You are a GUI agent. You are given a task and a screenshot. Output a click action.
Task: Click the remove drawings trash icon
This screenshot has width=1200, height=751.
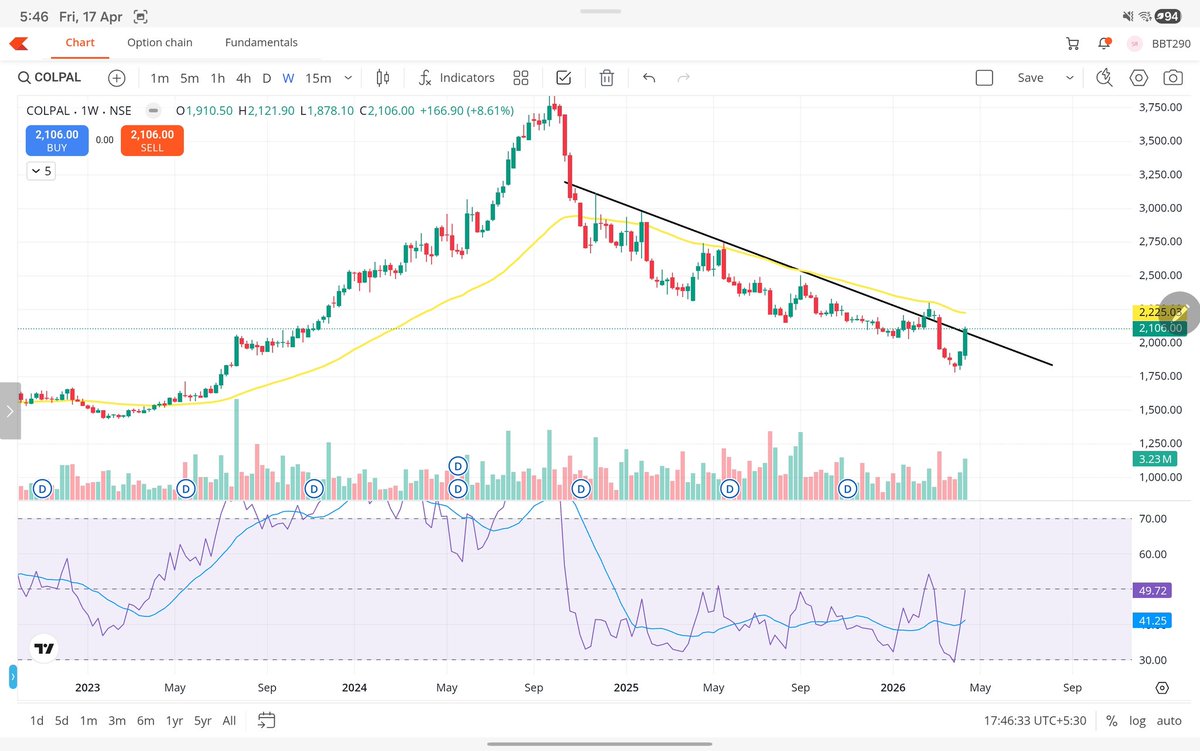pos(606,77)
